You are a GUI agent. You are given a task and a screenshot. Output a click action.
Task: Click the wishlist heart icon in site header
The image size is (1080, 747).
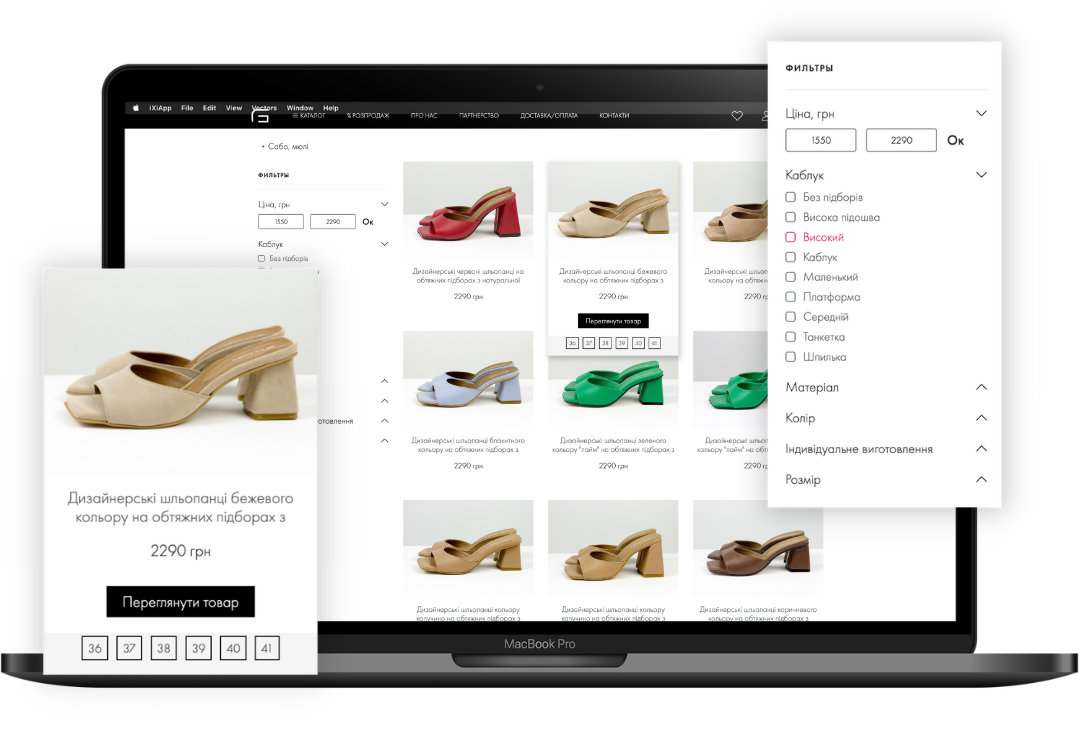coord(737,116)
